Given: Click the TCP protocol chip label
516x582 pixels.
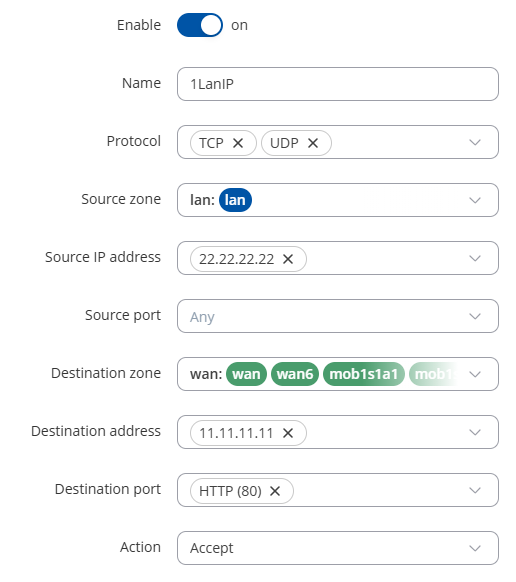Looking at the screenshot, I should pos(211,143).
